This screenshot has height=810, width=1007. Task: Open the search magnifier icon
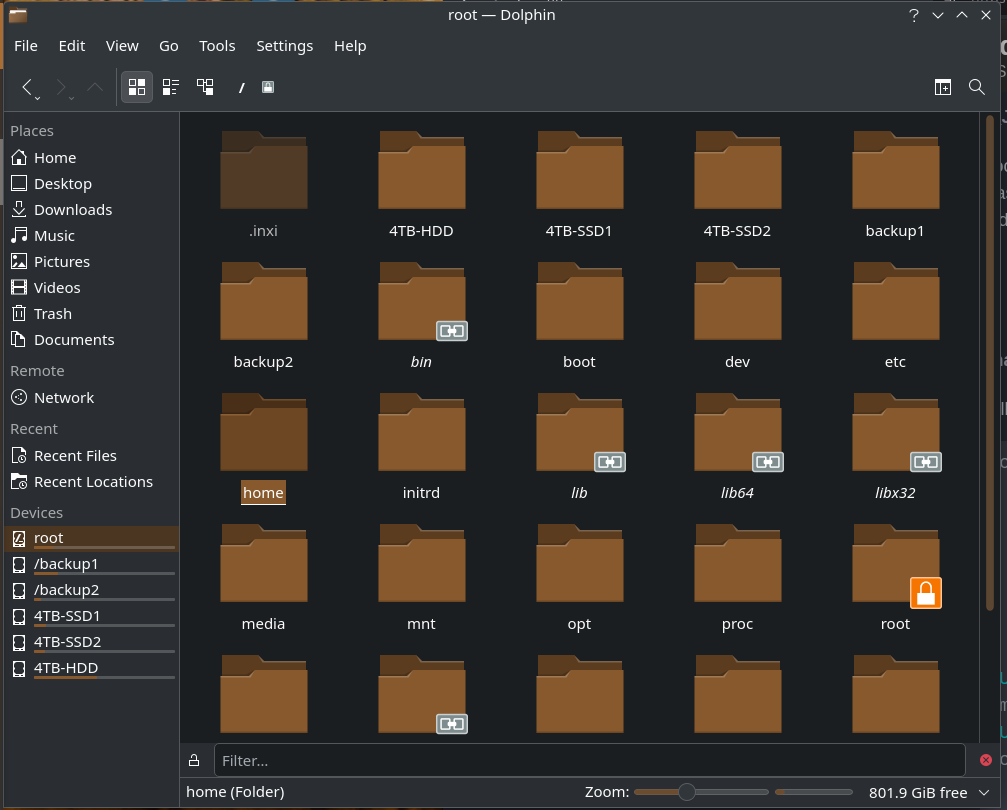977,87
